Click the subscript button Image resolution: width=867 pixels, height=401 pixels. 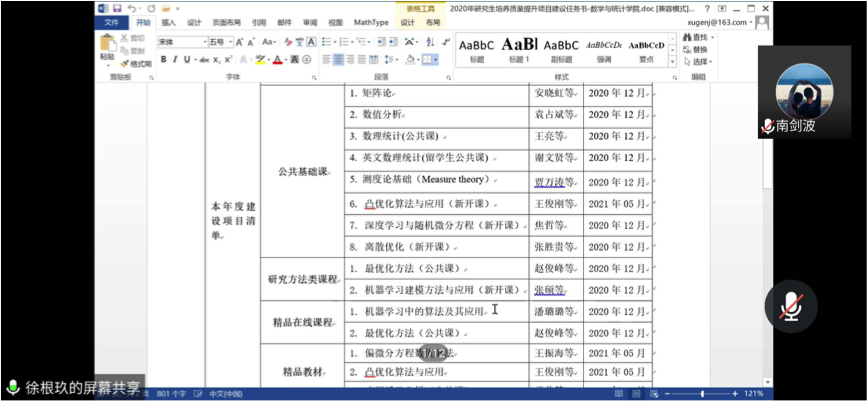[x=218, y=60]
